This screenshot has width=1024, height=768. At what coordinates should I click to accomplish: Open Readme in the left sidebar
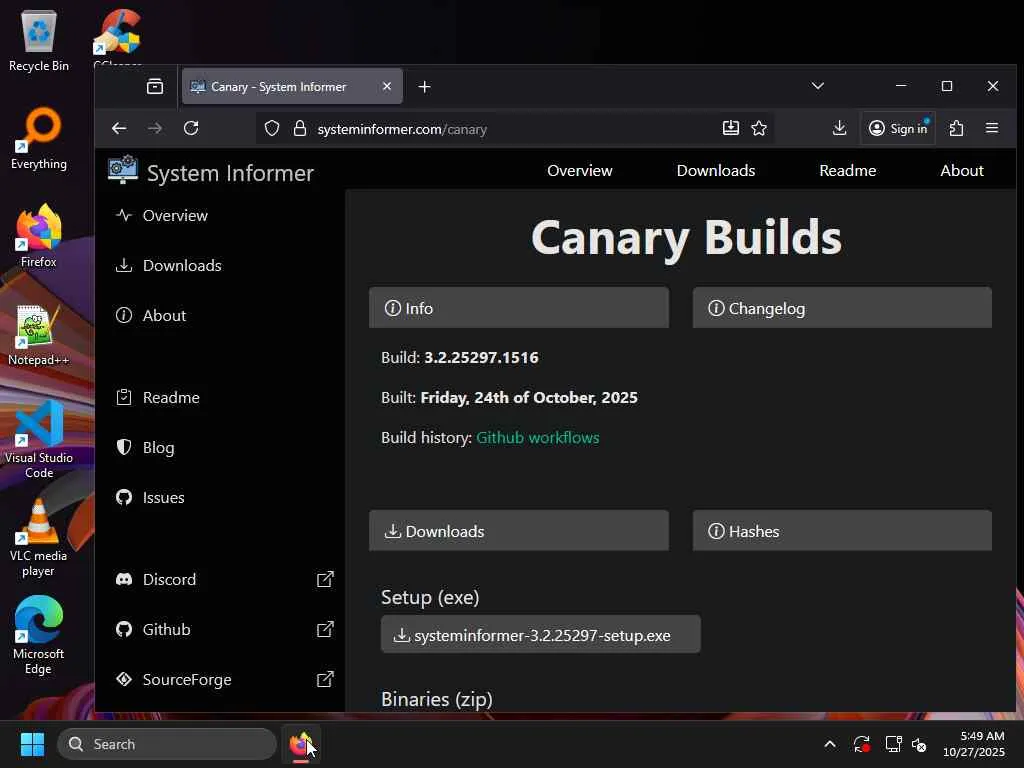171,398
